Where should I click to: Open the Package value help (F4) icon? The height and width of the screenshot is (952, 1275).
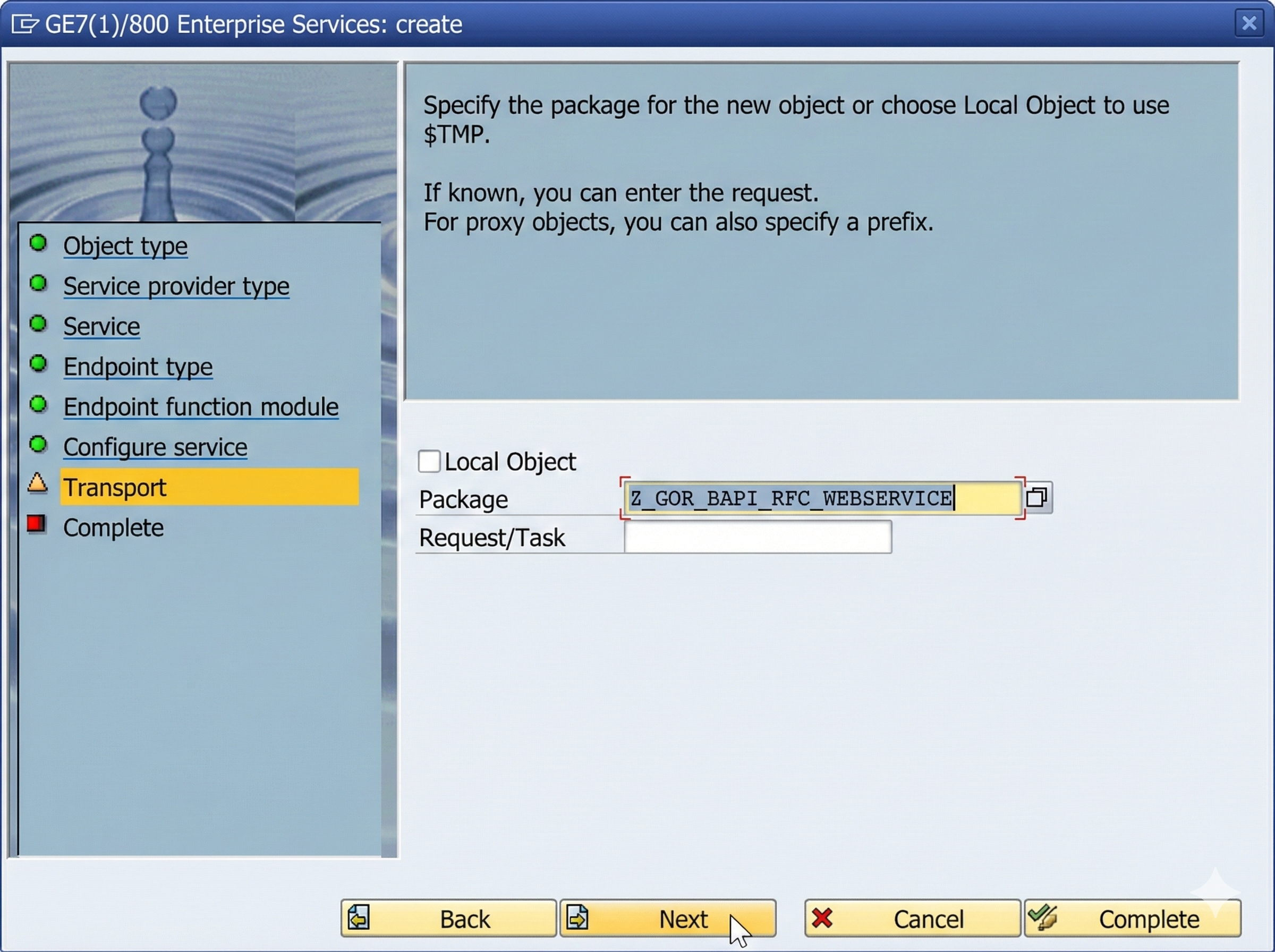pos(1037,497)
